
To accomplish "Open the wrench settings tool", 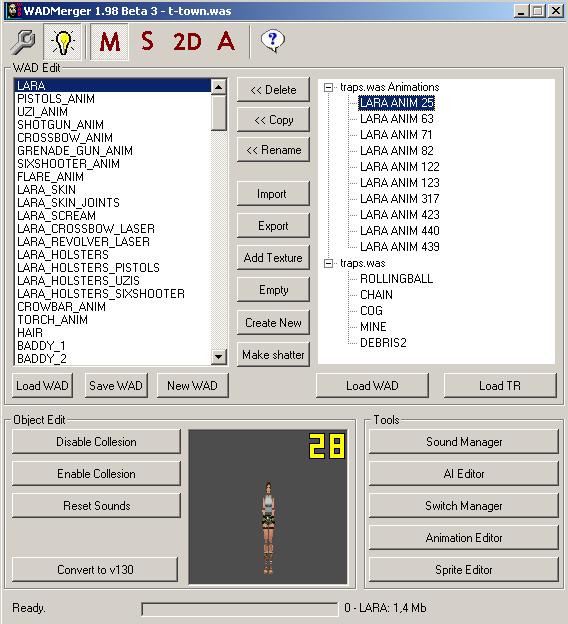I will [23, 42].
